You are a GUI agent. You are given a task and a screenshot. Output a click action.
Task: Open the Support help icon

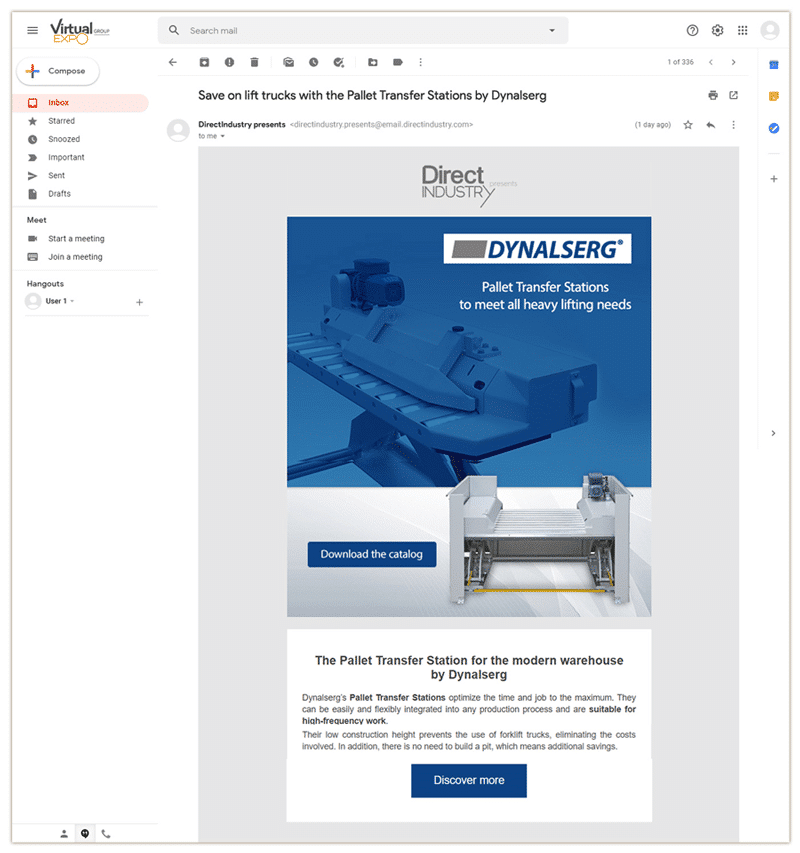click(x=692, y=30)
